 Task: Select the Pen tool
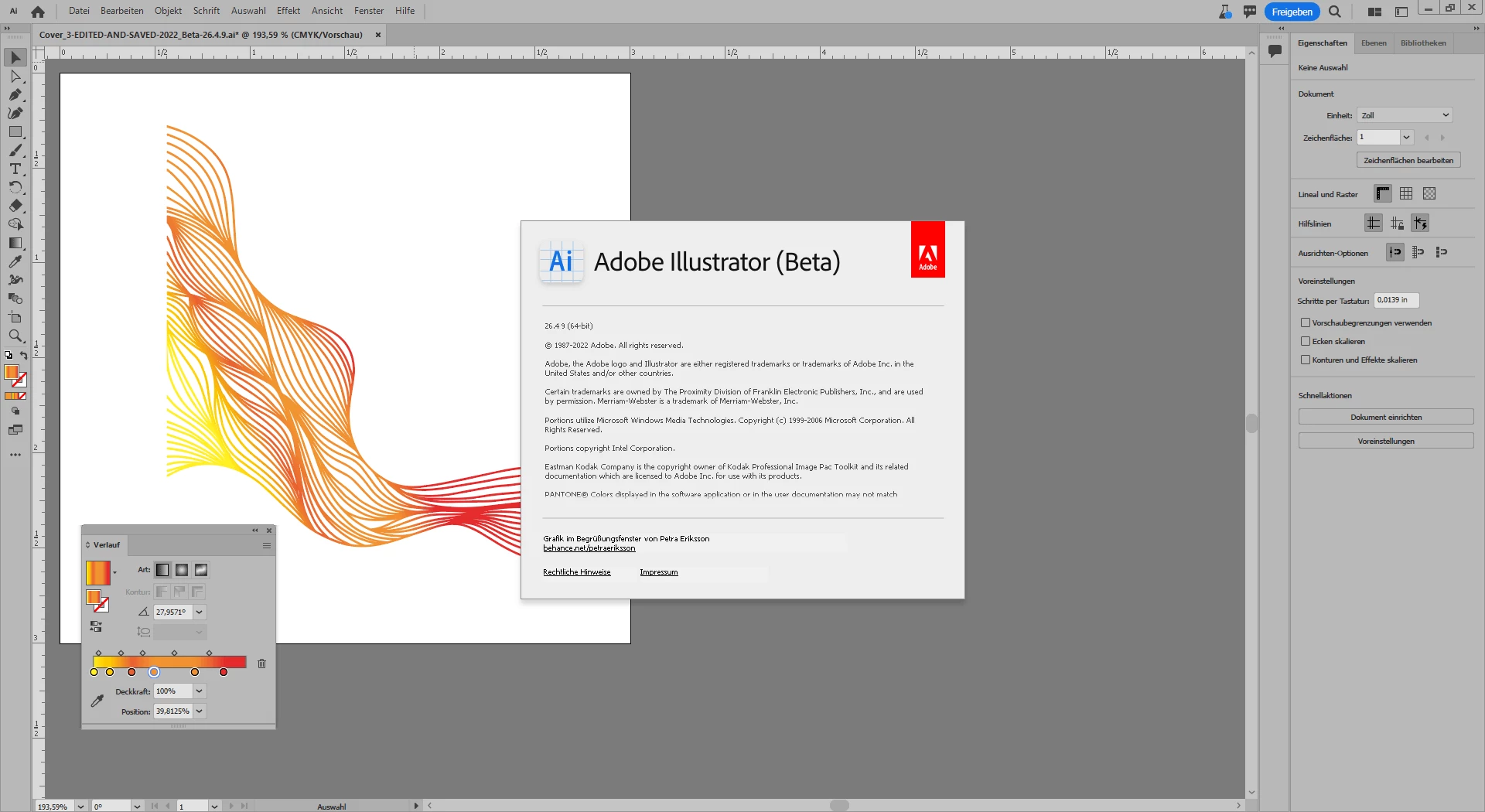(x=15, y=95)
